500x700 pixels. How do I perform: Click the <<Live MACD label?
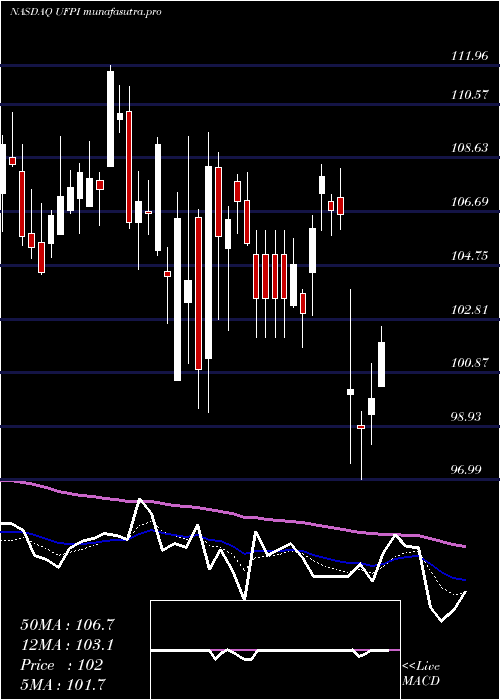click(x=421, y=674)
